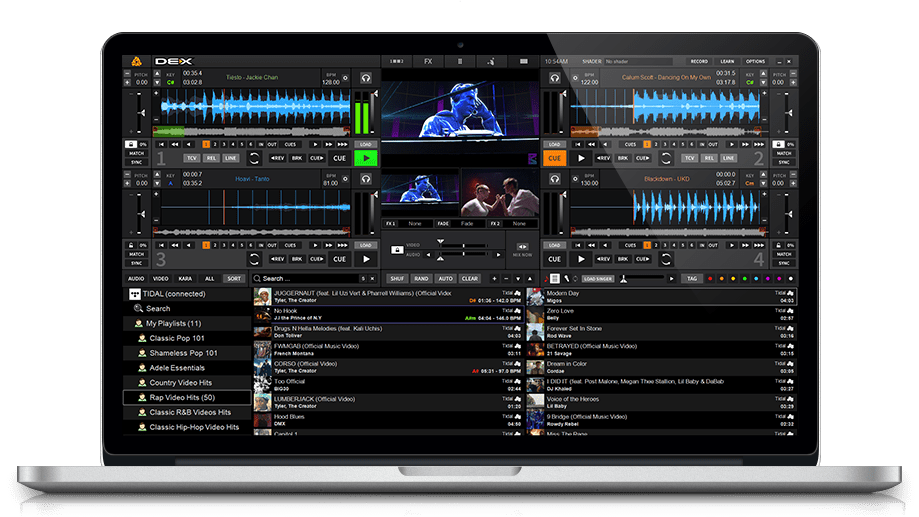This screenshot has width=919, height=517.
Task: Click the loop icon on deck 4
Action: (x=666, y=259)
